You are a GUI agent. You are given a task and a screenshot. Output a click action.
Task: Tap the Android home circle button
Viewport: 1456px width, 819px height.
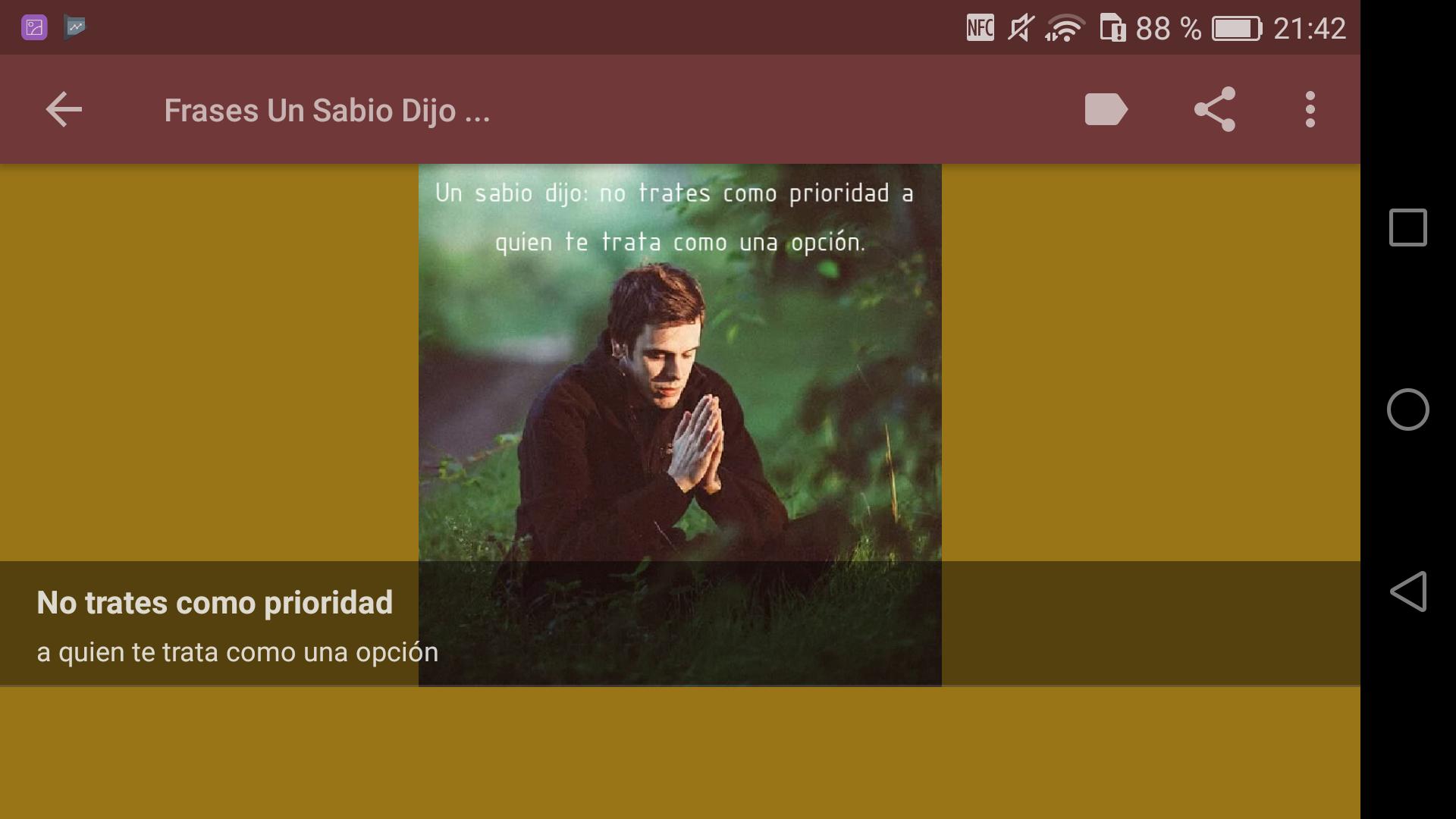click(x=1407, y=409)
